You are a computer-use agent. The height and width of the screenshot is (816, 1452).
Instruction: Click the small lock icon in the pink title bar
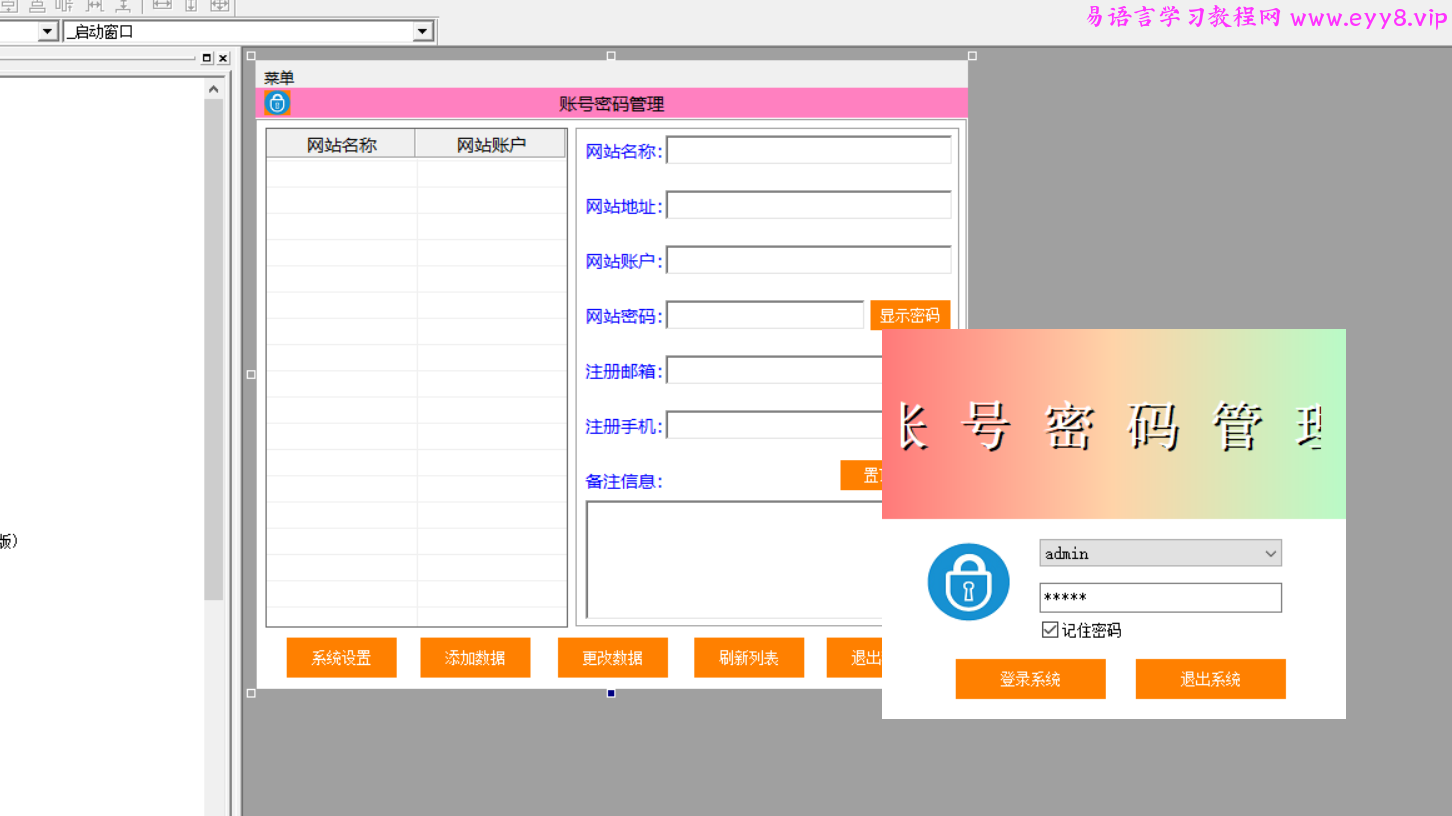(278, 103)
